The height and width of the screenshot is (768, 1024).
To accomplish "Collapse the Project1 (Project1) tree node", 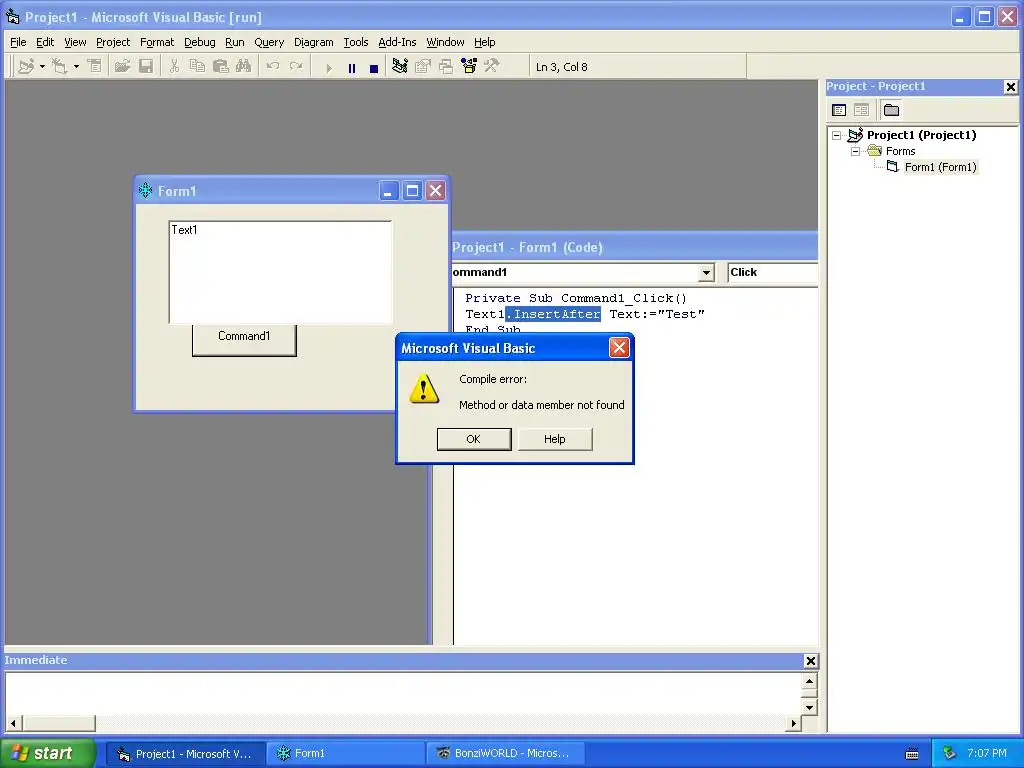I will pos(837,135).
